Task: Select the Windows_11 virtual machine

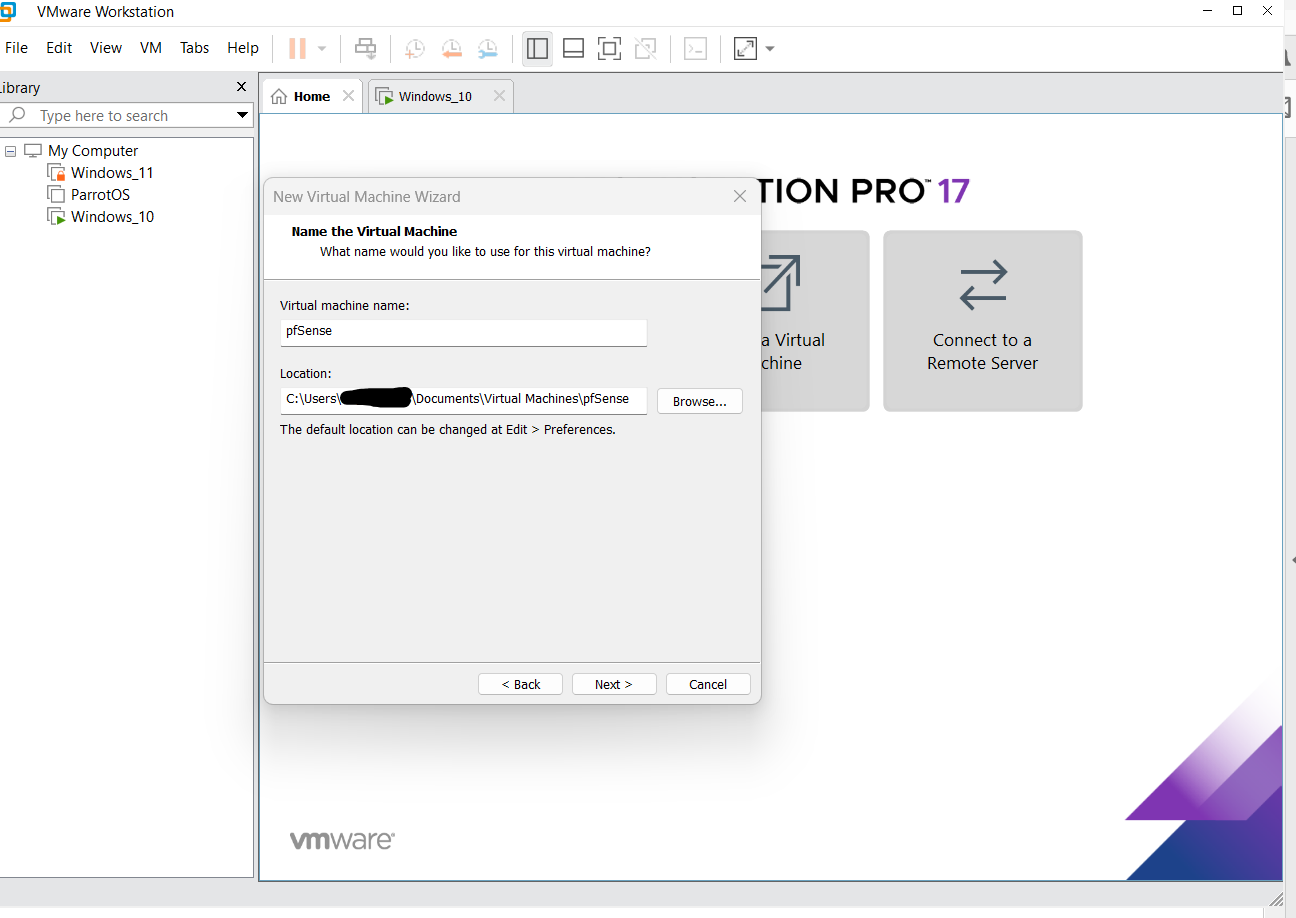Action: (x=112, y=173)
